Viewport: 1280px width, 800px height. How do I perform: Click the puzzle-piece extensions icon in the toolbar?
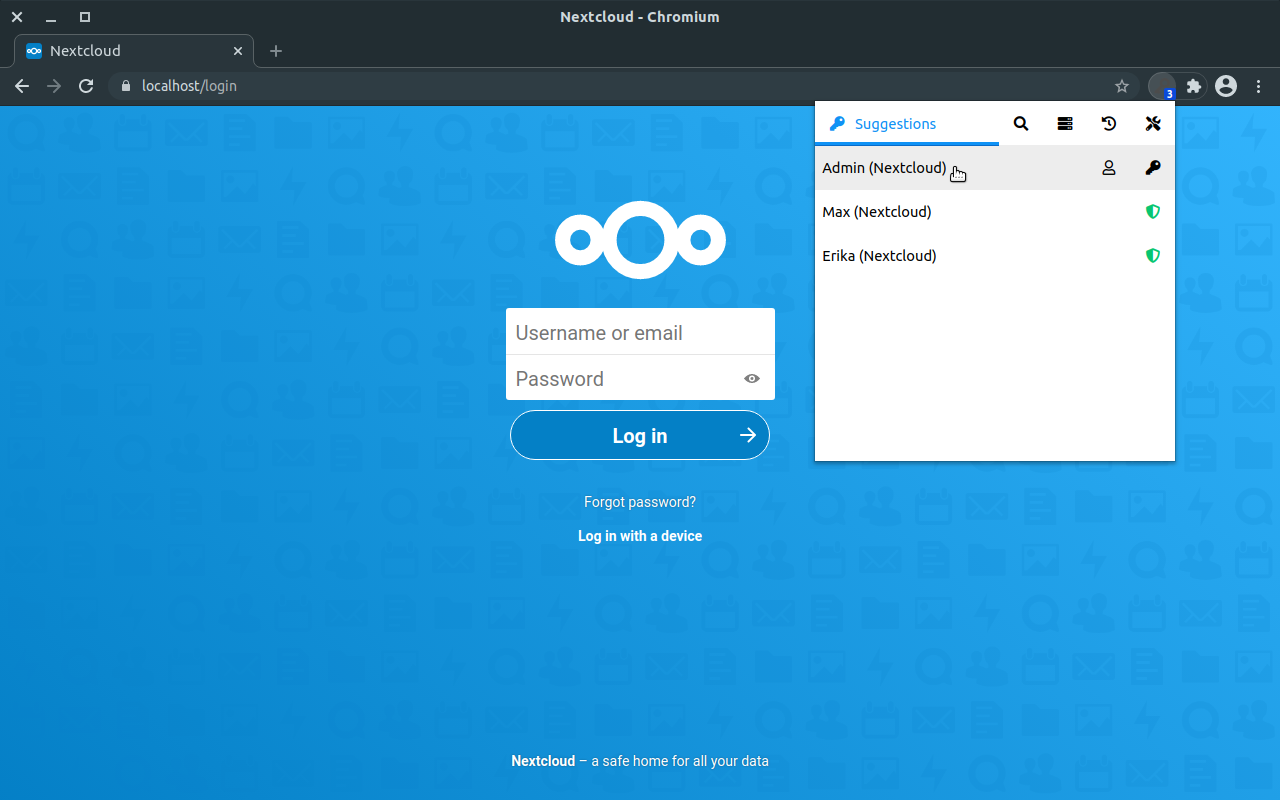coord(1193,86)
